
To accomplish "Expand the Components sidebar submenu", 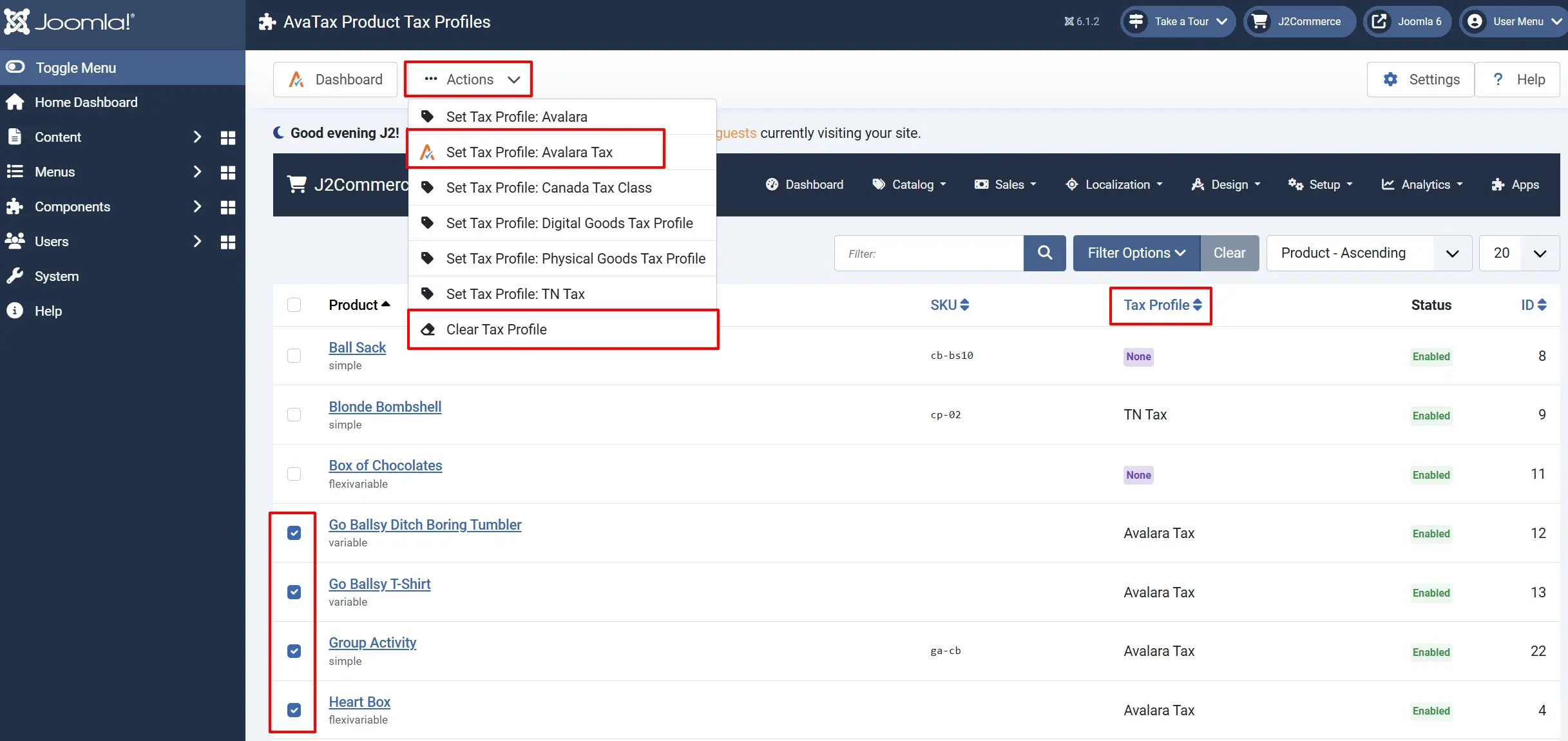I will (x=197, y=206).
